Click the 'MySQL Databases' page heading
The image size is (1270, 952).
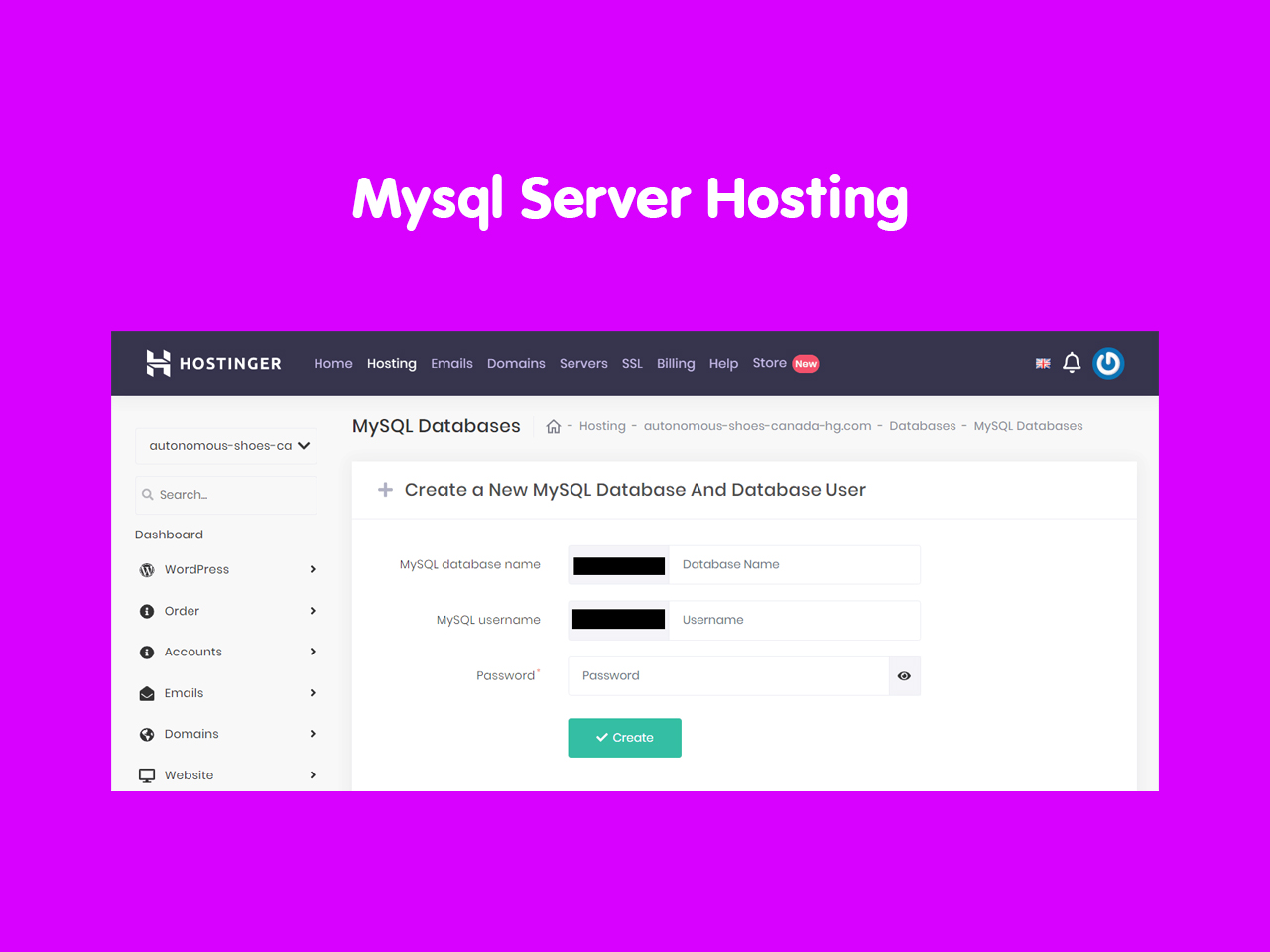click(437, 426)
